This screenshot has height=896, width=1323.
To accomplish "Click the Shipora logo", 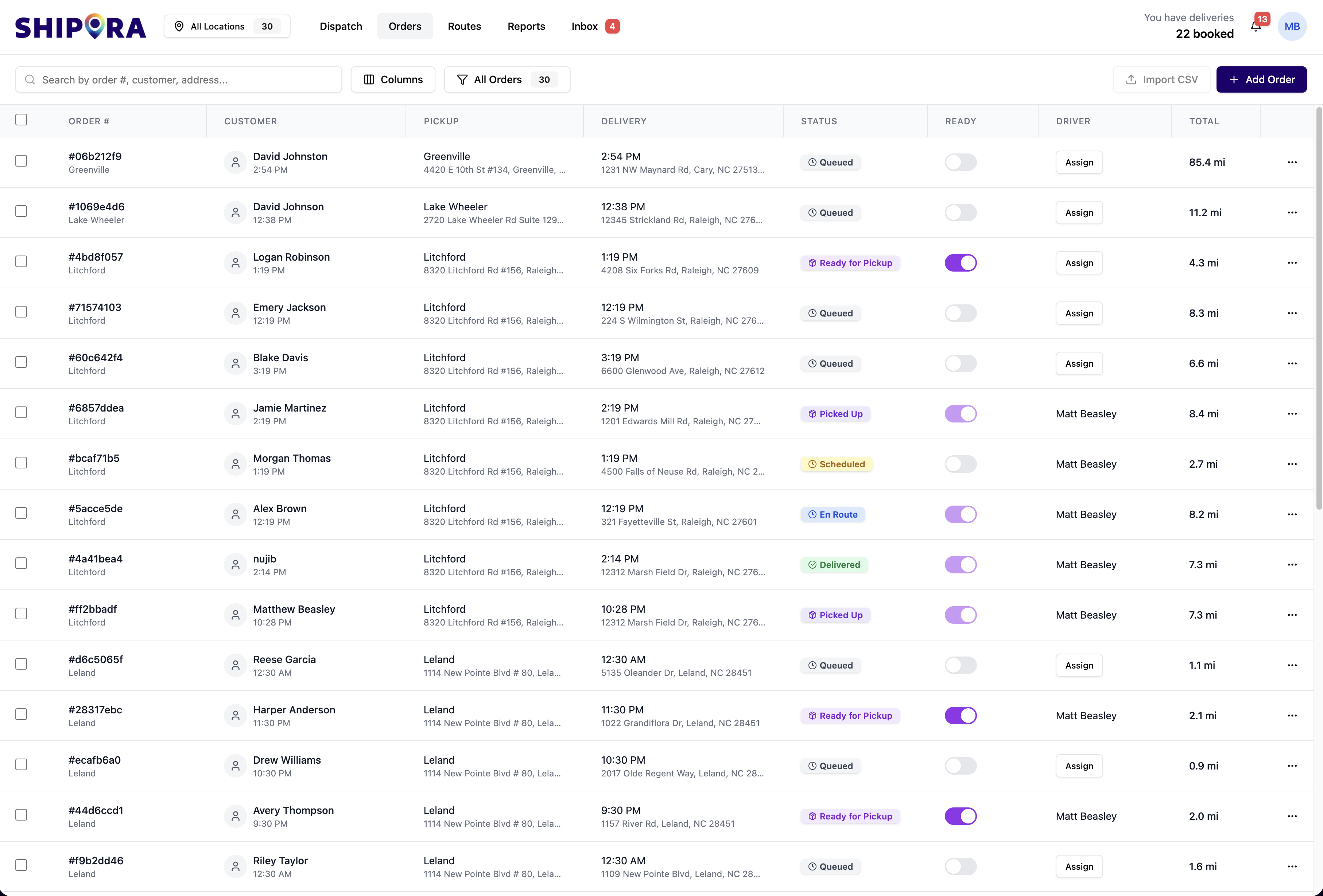I will tap(80, 27).
